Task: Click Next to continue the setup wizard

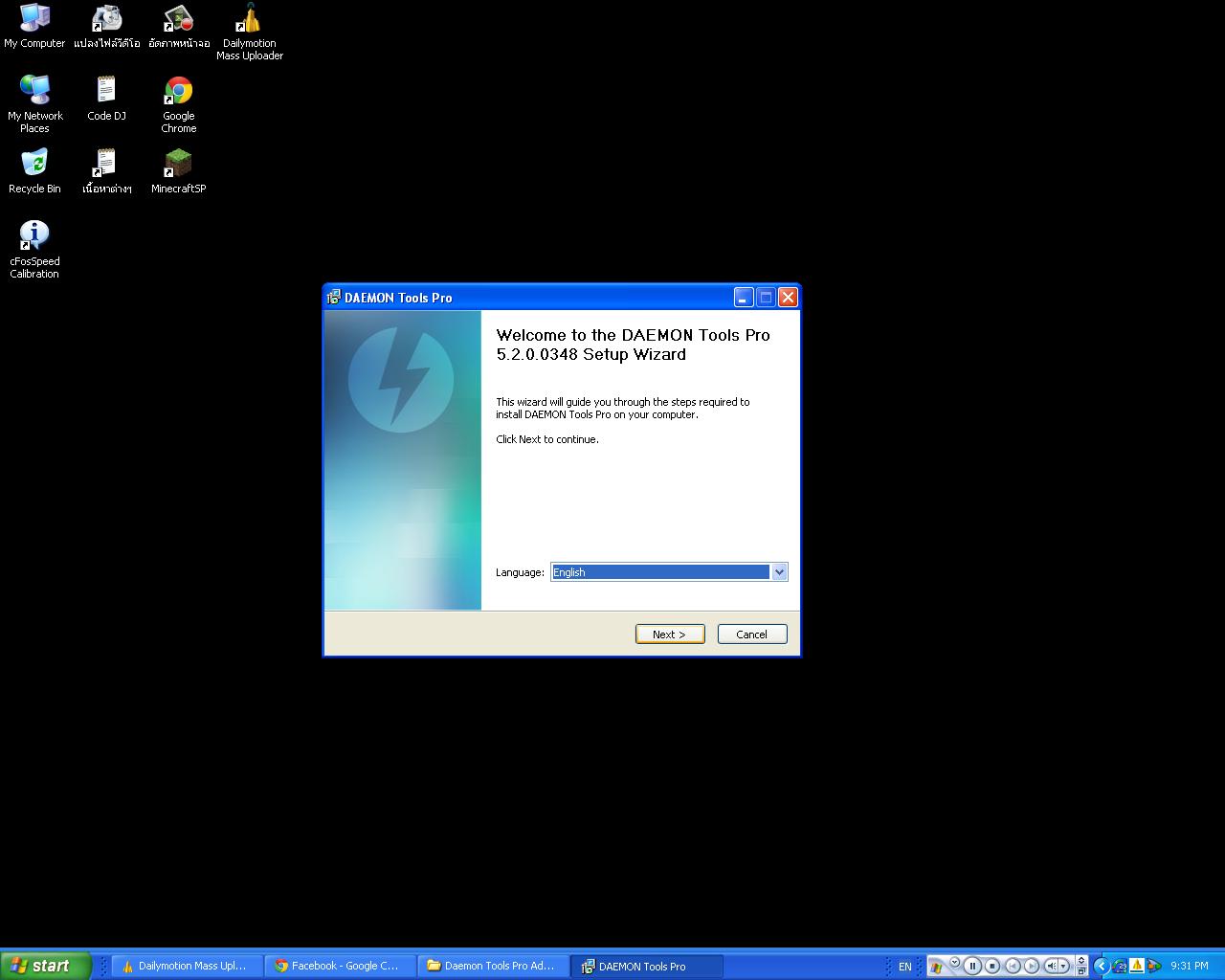Action: point(670,635)
